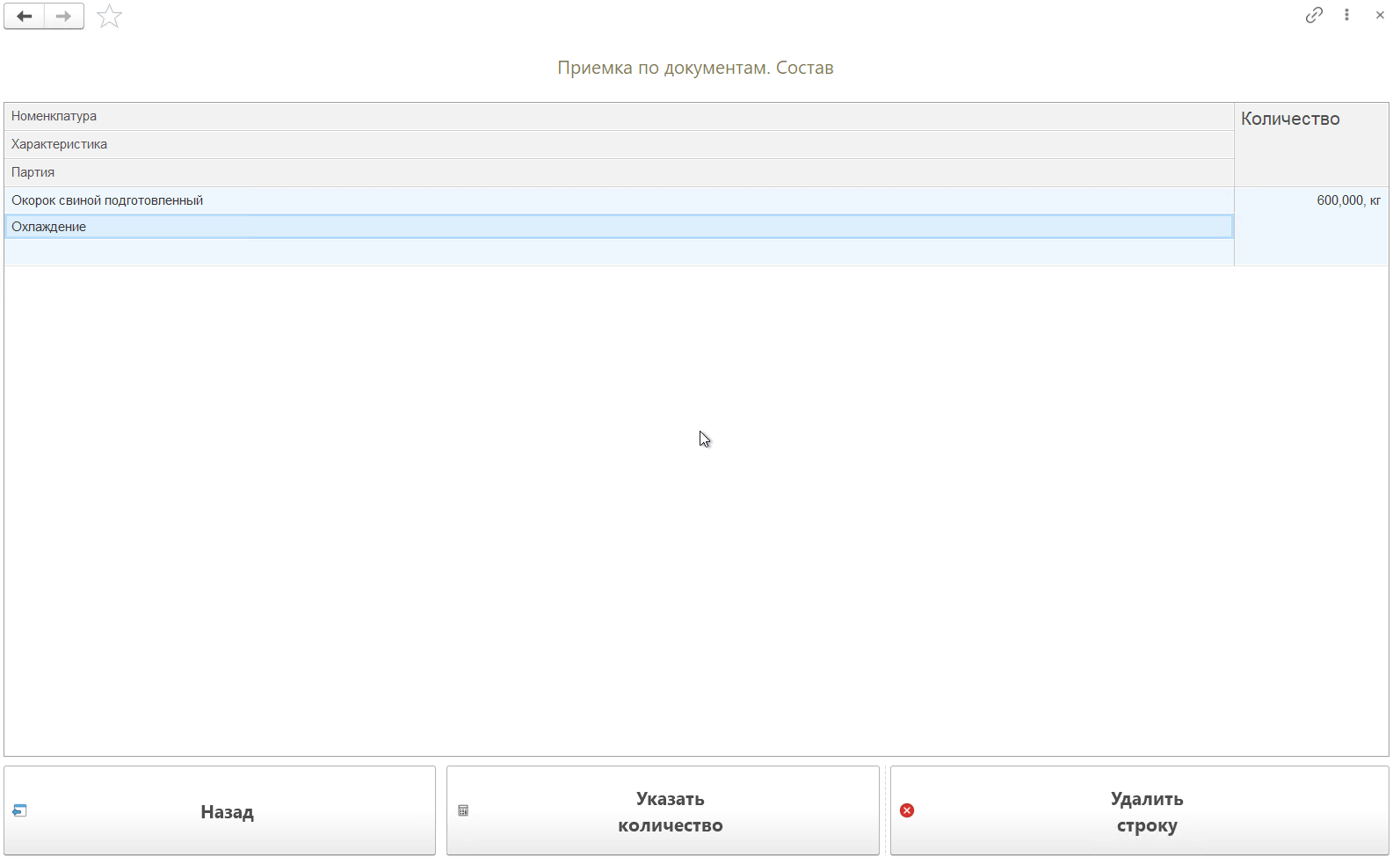
Task: Get a link via the chain icon
Action: tap(1313, 15)
